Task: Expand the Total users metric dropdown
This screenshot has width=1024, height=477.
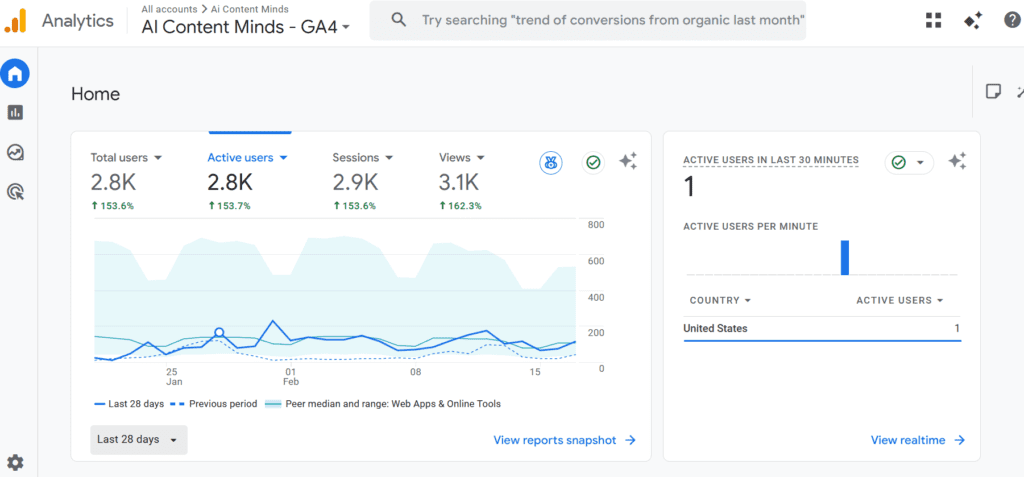Action: [157, 157]
